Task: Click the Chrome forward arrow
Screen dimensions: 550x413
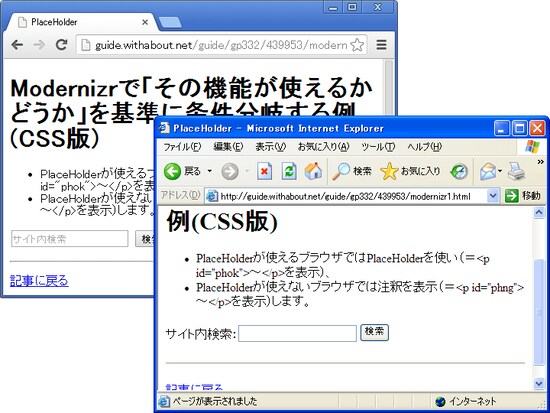Action: (39, 45)
